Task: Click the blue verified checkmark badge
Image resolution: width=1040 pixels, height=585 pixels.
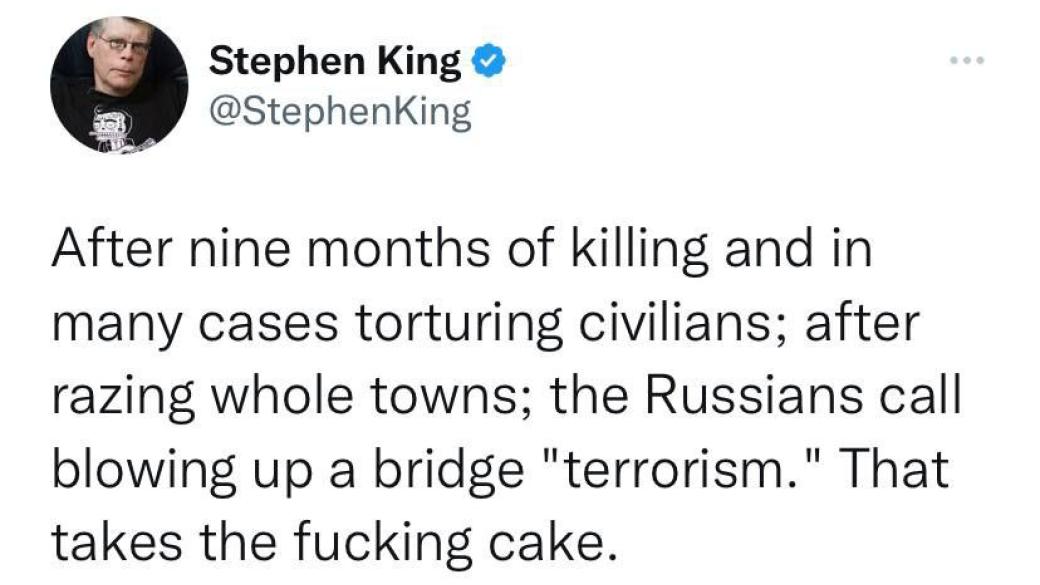Action: [x=484, y=64]
